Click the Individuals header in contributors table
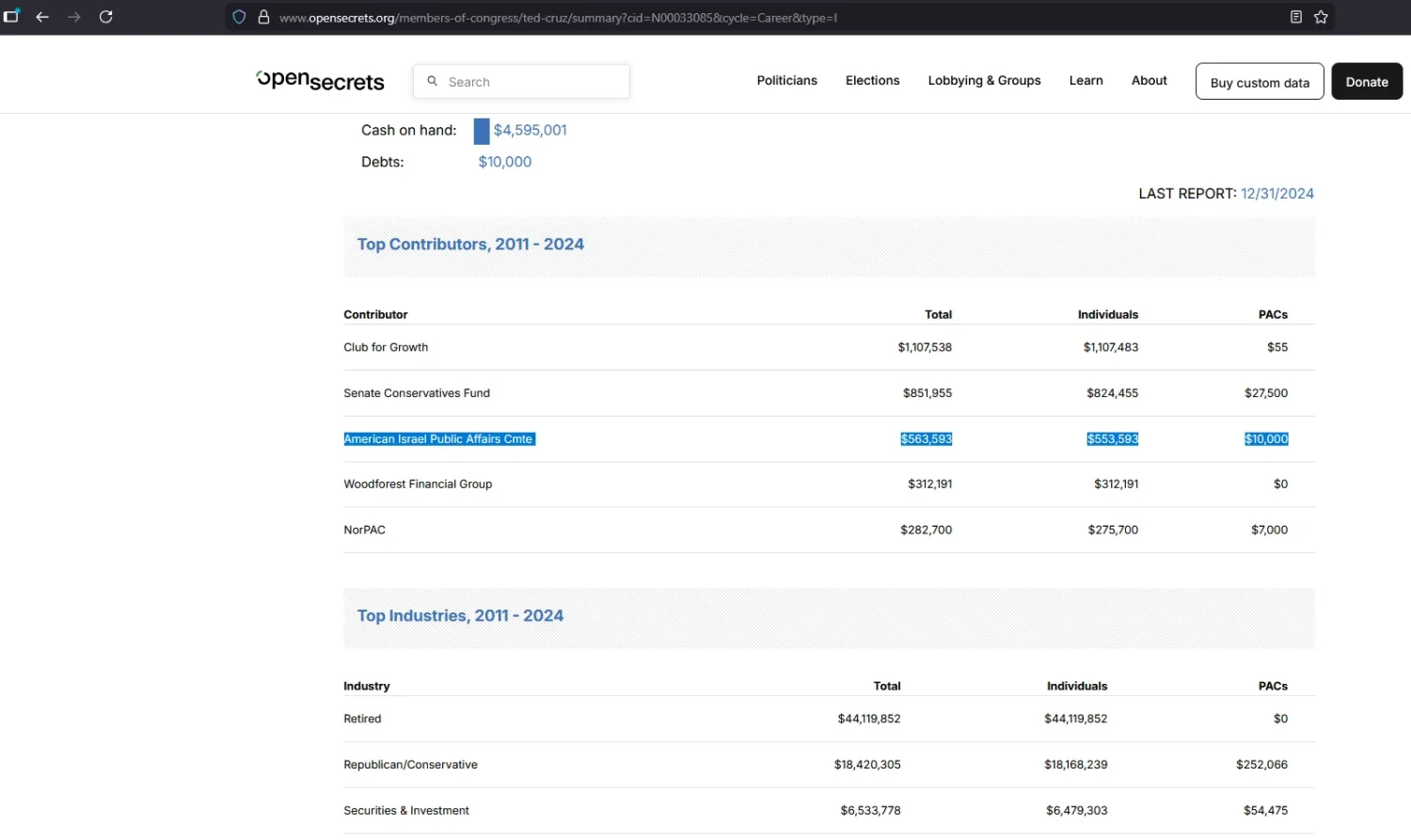Screen dimensions: 1411x840 coord(1108,314)
